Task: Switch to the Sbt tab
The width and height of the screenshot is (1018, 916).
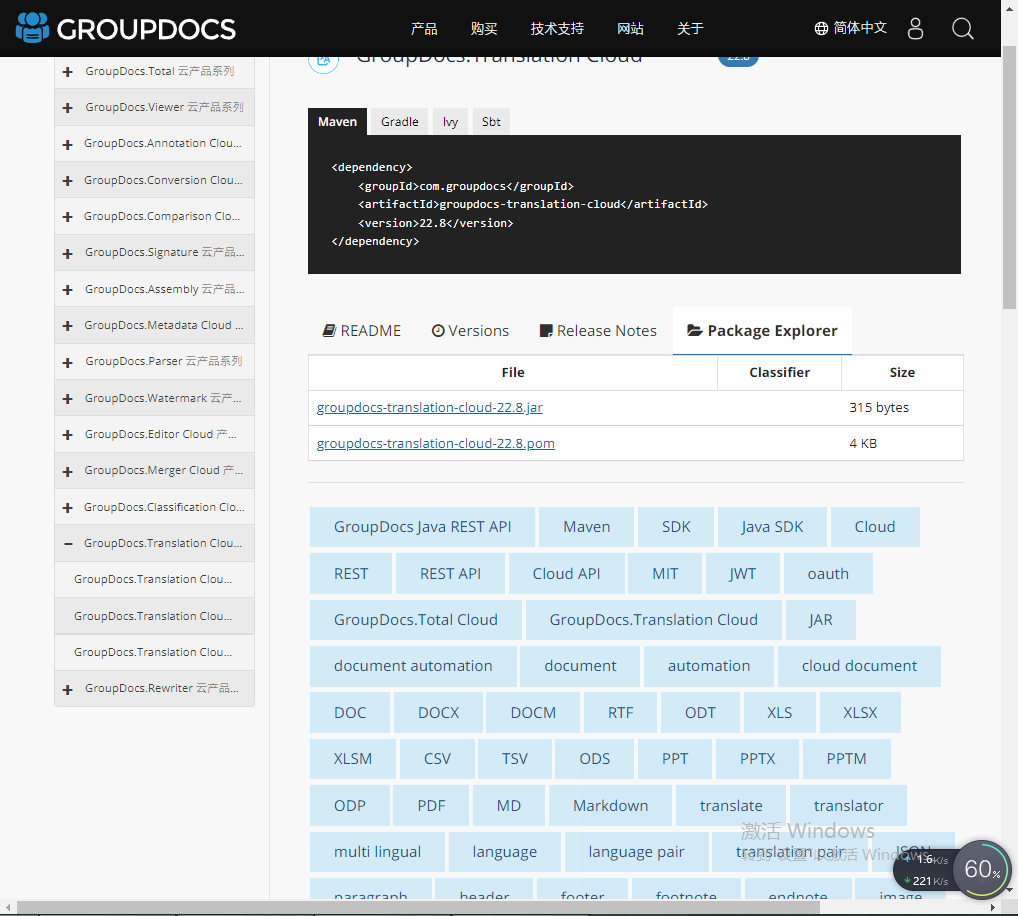Action: pos(491,121)
